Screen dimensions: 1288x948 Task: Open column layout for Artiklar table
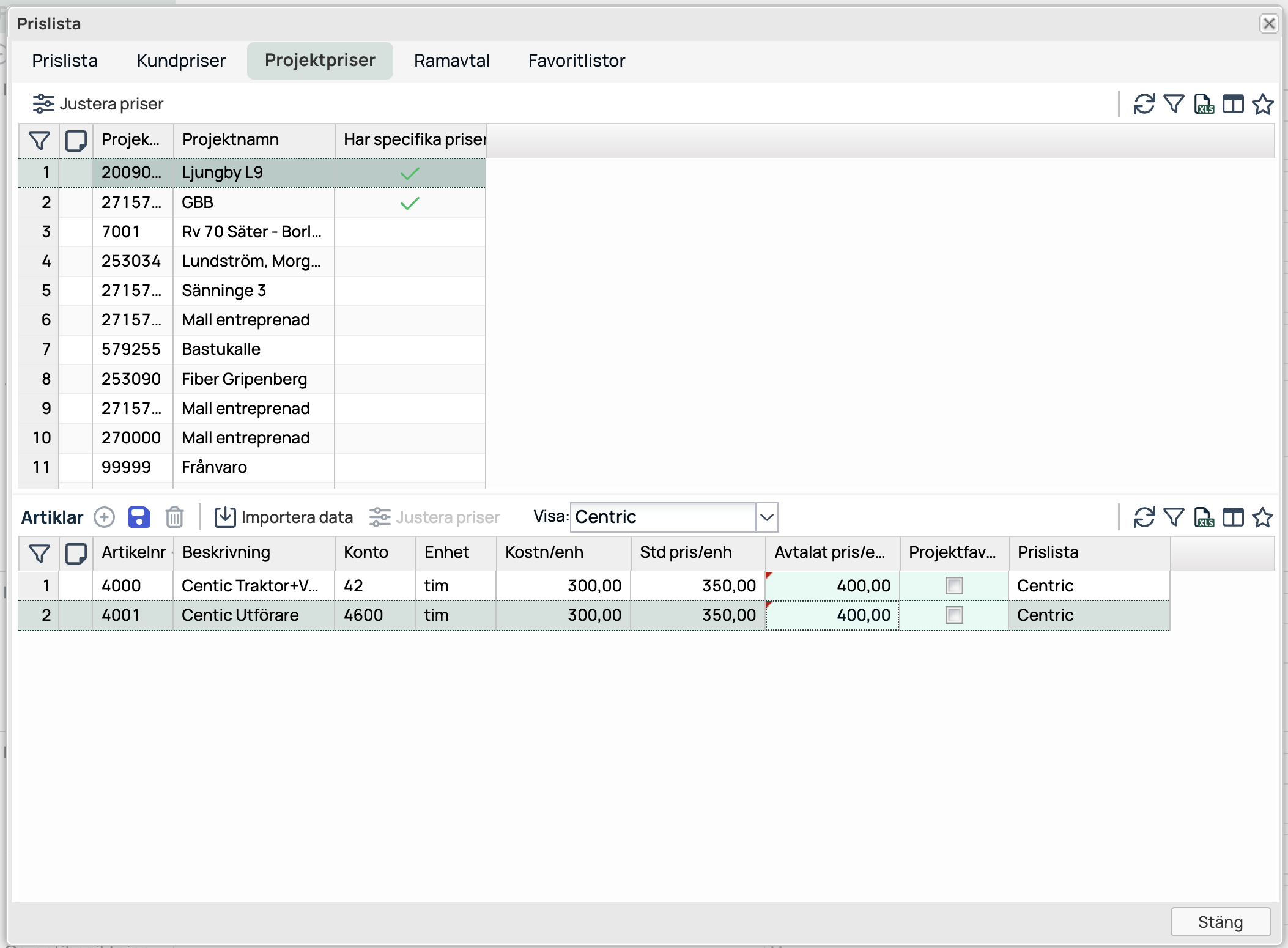pos(1233,517)
